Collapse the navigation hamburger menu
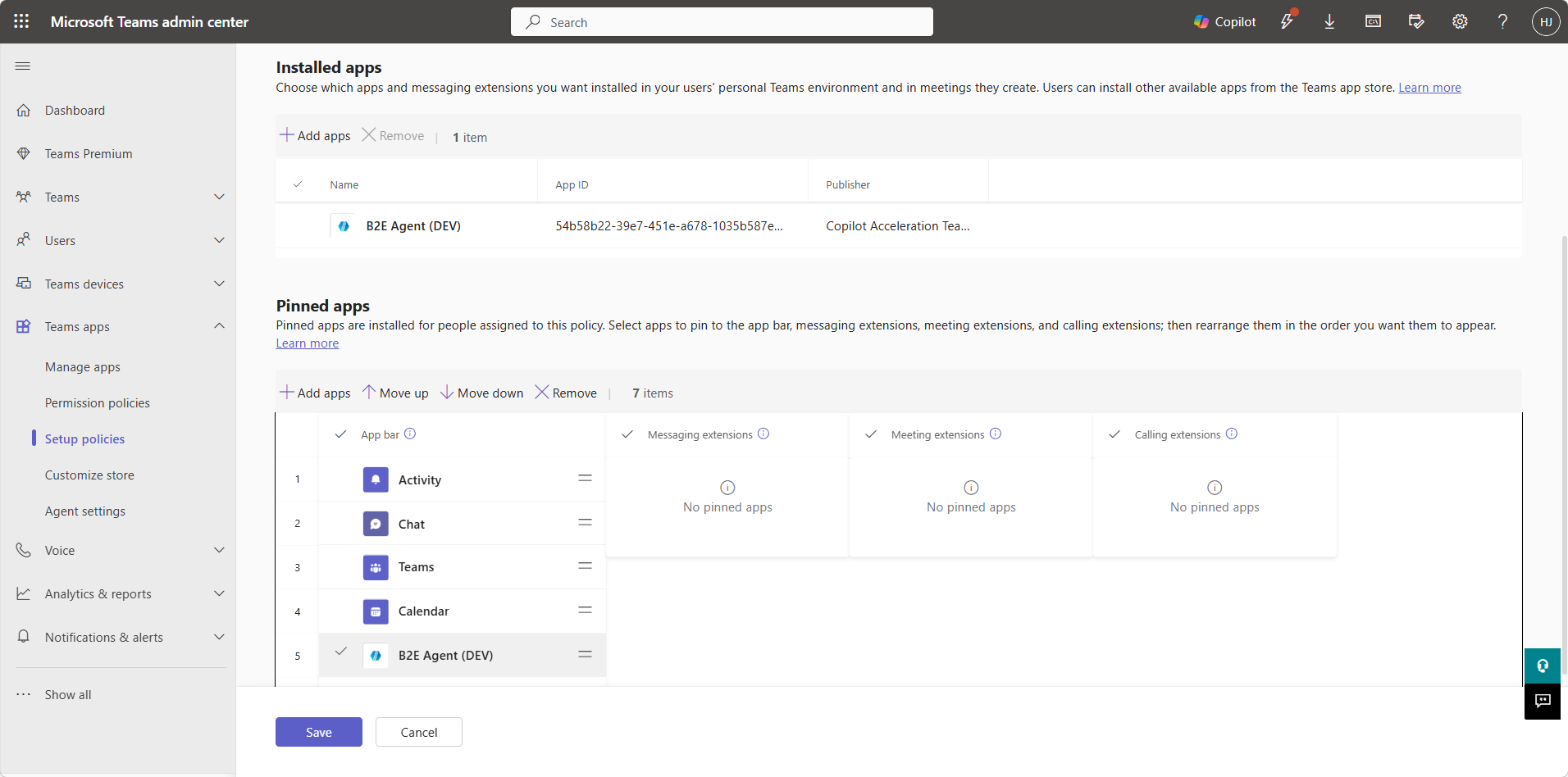The width and height of the screenshot is (1568, 777). point(23,66)
